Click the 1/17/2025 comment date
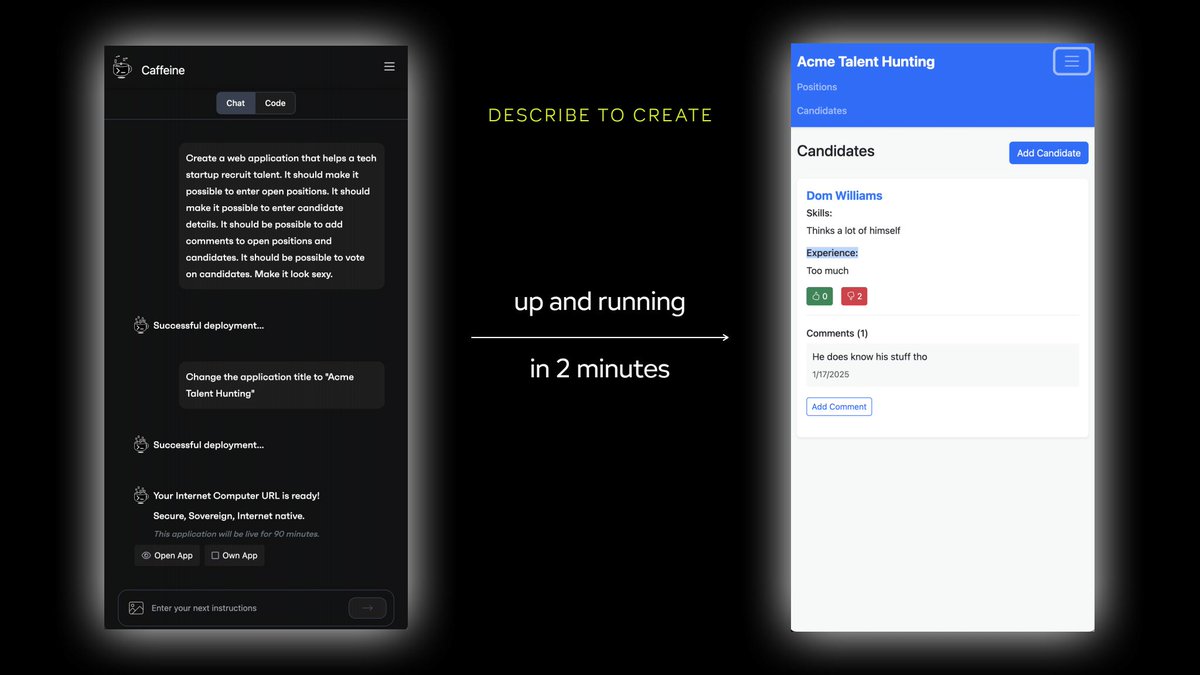The image size is (1200, 675). [830, 375]
